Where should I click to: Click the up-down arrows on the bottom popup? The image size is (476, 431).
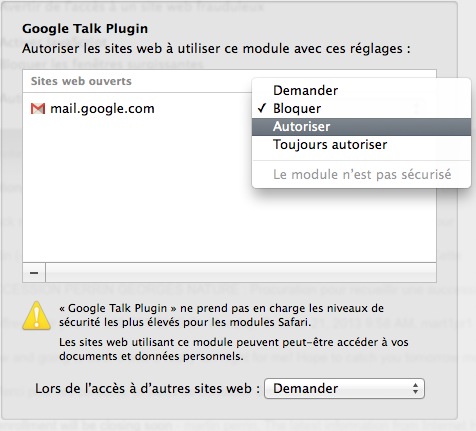click(x=415, y=388)
